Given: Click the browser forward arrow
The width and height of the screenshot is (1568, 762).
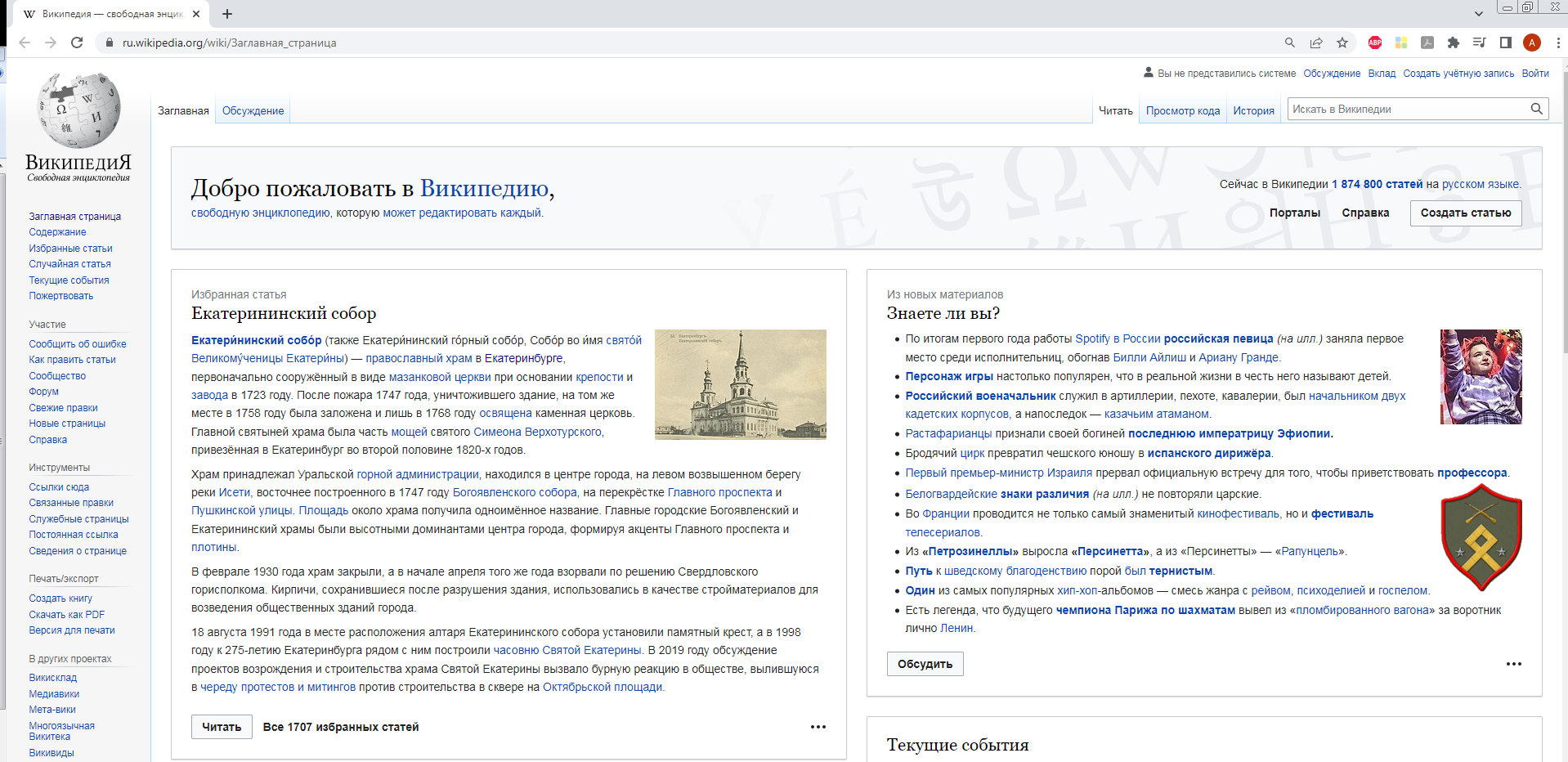Looking at the screenshot, I should coord(51,43).
